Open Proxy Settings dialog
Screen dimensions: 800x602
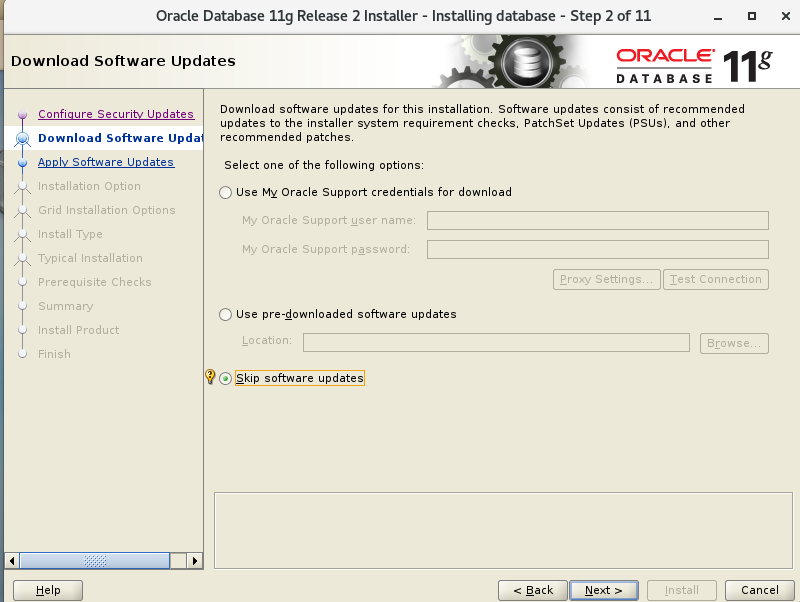pos(606,279)
